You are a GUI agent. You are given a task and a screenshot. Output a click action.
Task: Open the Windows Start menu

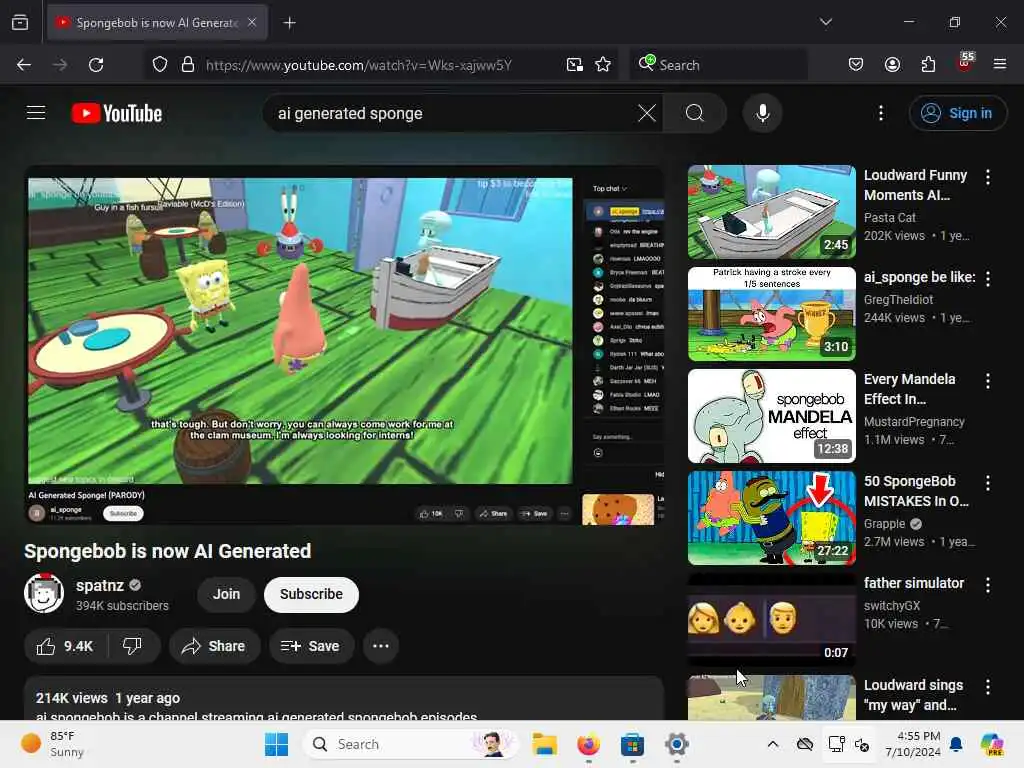(276, 744)
